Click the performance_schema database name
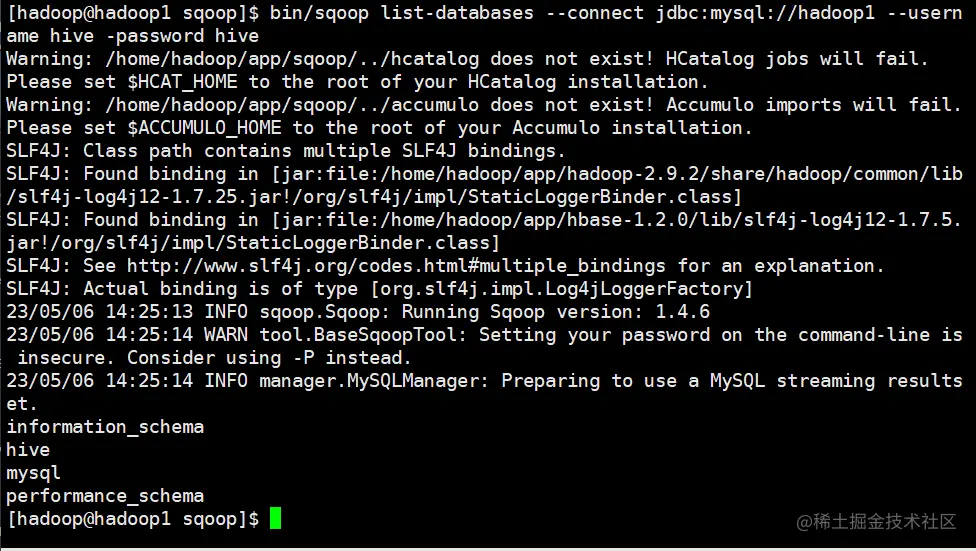Viewport: 976px width, 551px height. pyautogui.click(x=105, y=496)
